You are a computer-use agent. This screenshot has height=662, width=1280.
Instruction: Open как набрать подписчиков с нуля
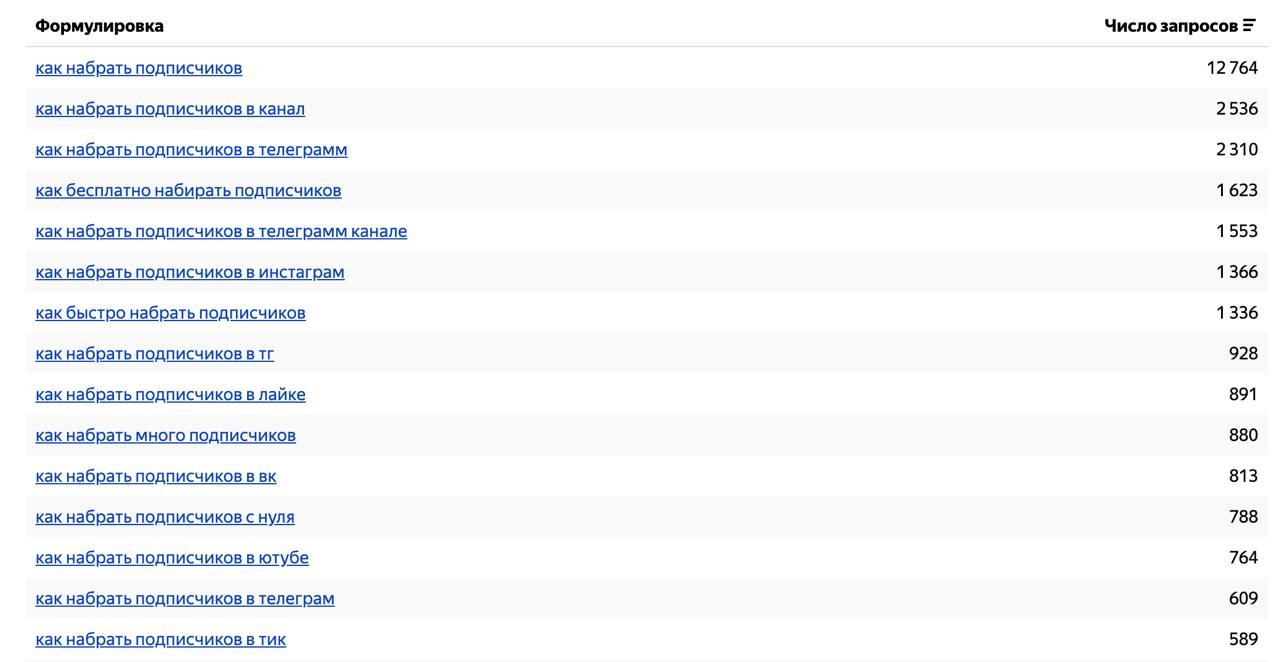pyautogui.click(x=165, y=517)
